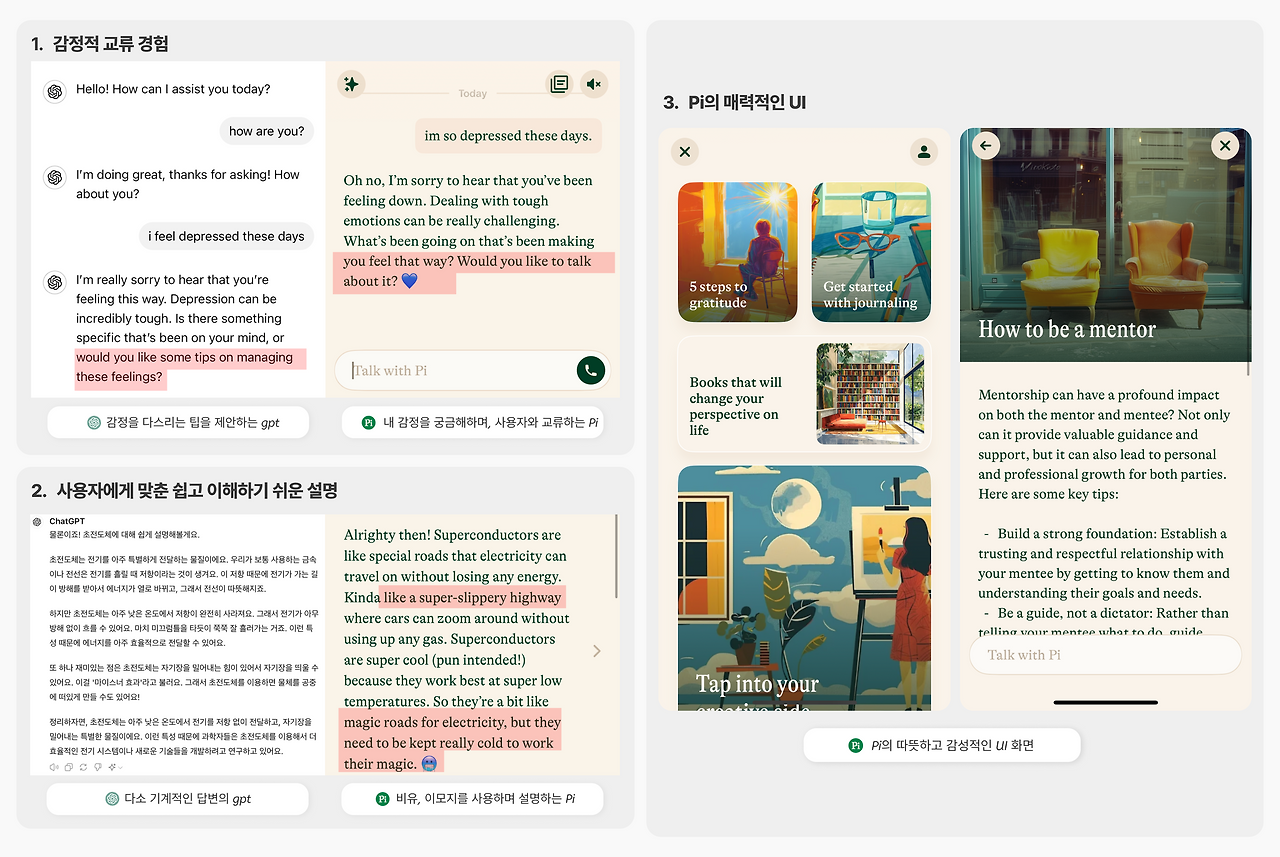1280x857 pixels.
Task: Open the sparkle model dropdown under ChatGPT answer
Action: [x=114, y=767]
